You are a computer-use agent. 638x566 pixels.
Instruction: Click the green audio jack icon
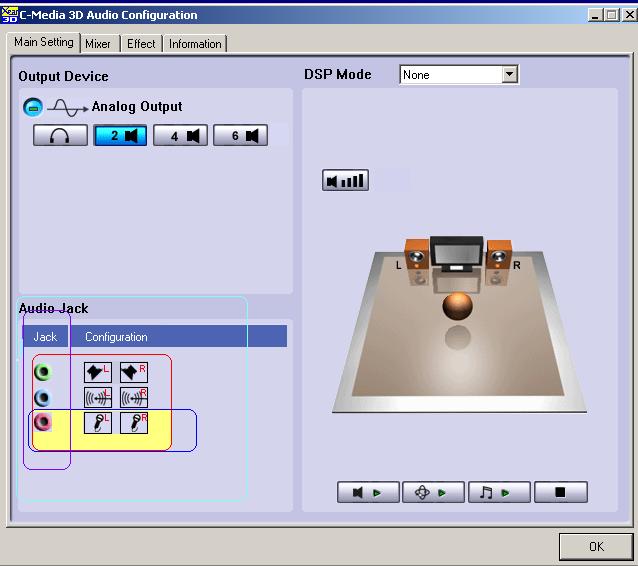click(43, 372)
